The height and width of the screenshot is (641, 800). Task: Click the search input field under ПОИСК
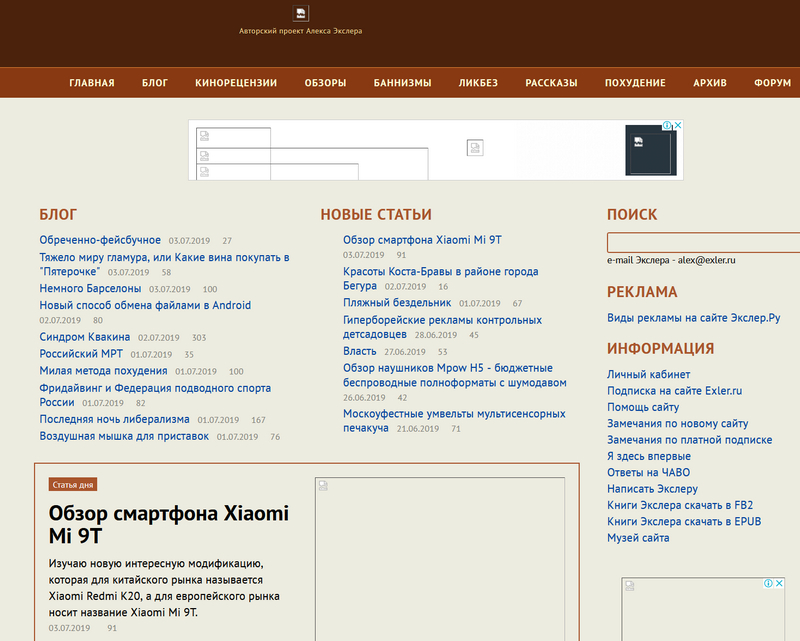click(703, 242)
